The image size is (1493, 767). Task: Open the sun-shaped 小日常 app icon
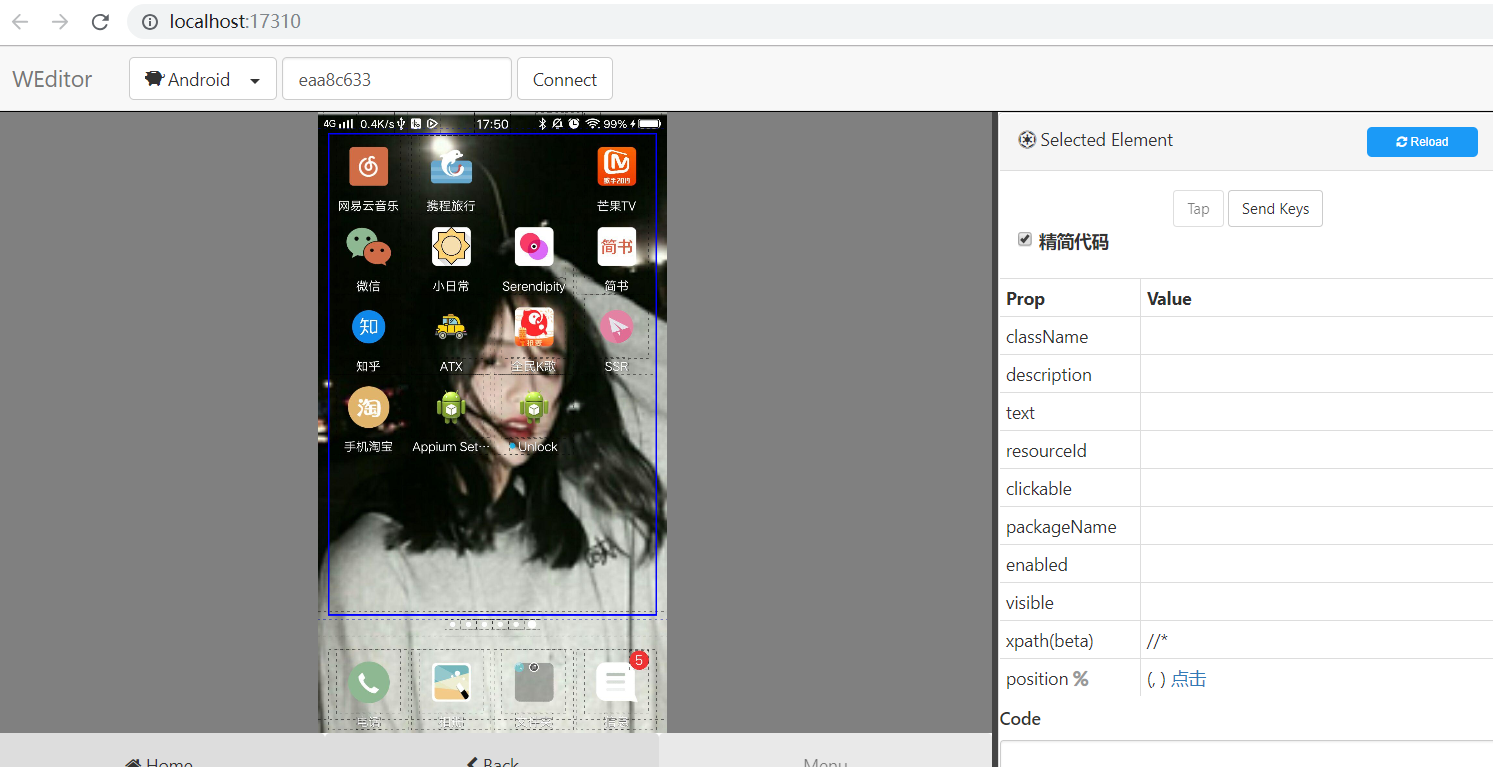(x=451, y=246)
